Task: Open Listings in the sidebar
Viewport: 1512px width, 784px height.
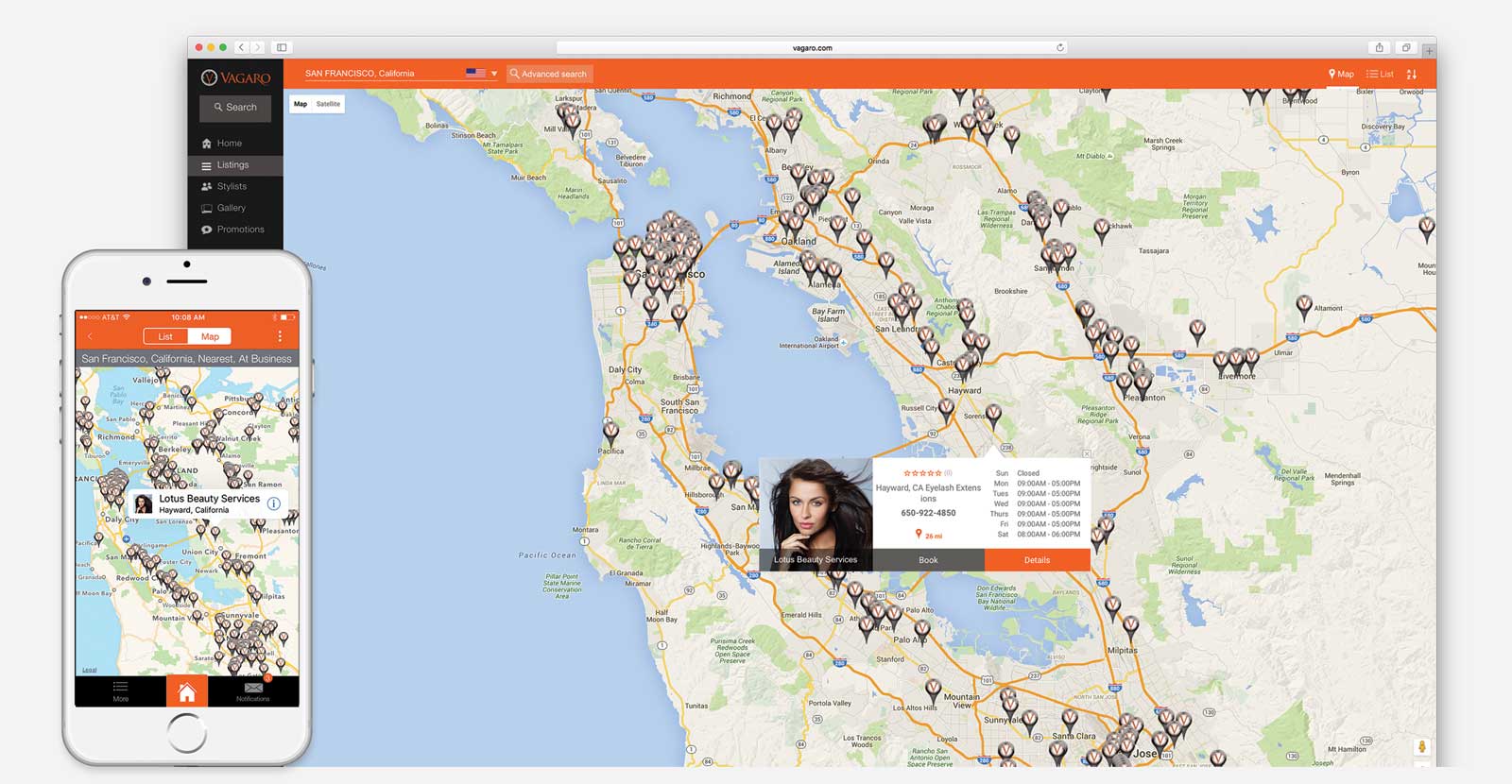Action: pos(235,165)
